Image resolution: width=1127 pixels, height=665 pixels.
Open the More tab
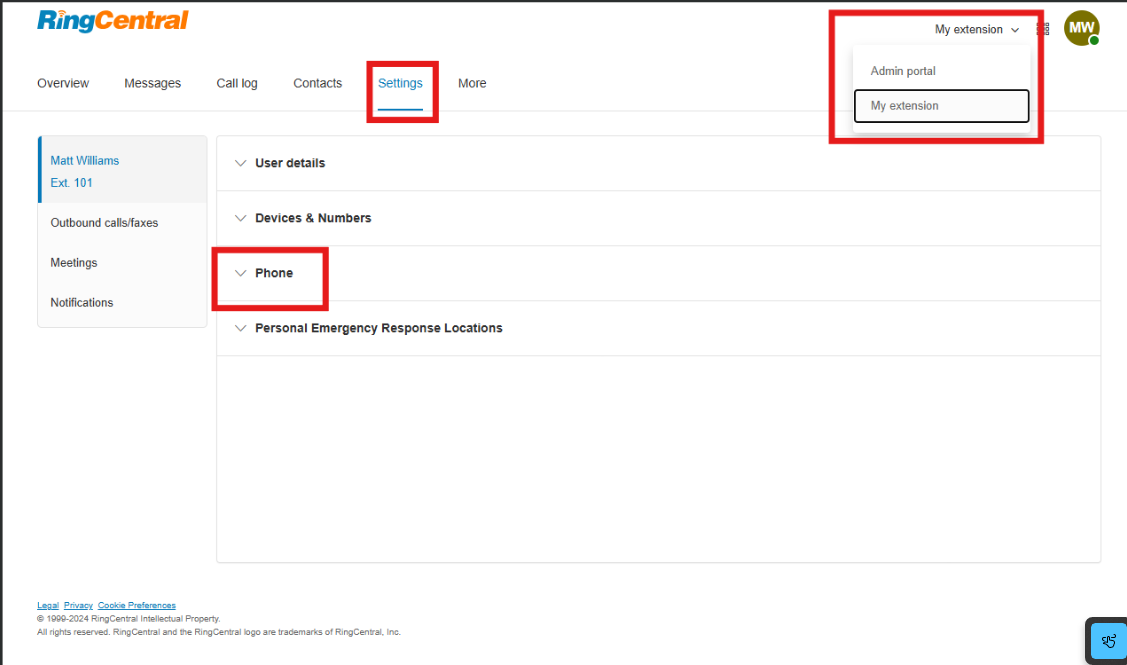(x=472, y=83)
